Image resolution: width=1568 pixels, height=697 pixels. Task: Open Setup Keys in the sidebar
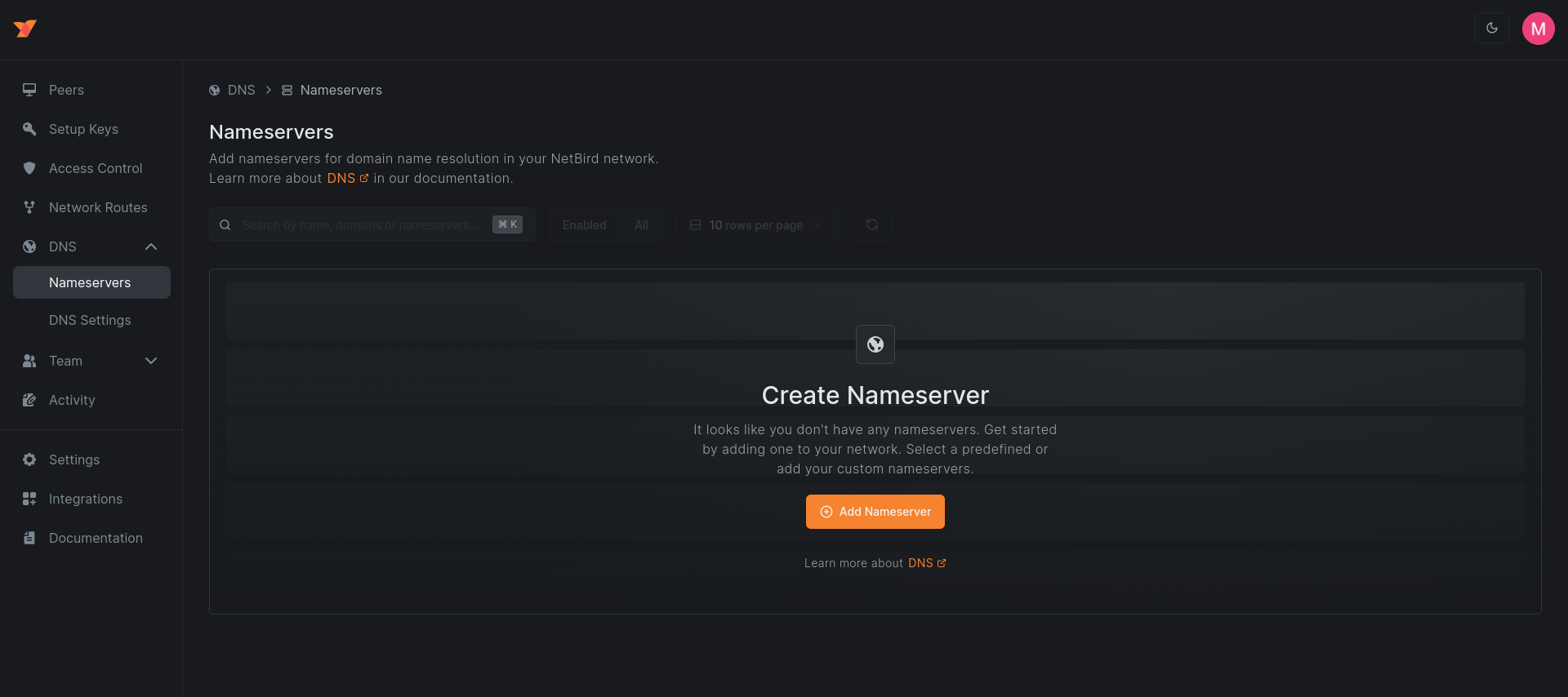83,129
